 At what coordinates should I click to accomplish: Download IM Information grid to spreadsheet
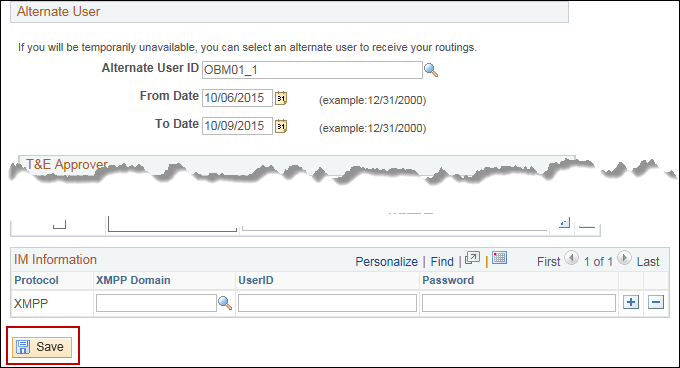point(499,258)
